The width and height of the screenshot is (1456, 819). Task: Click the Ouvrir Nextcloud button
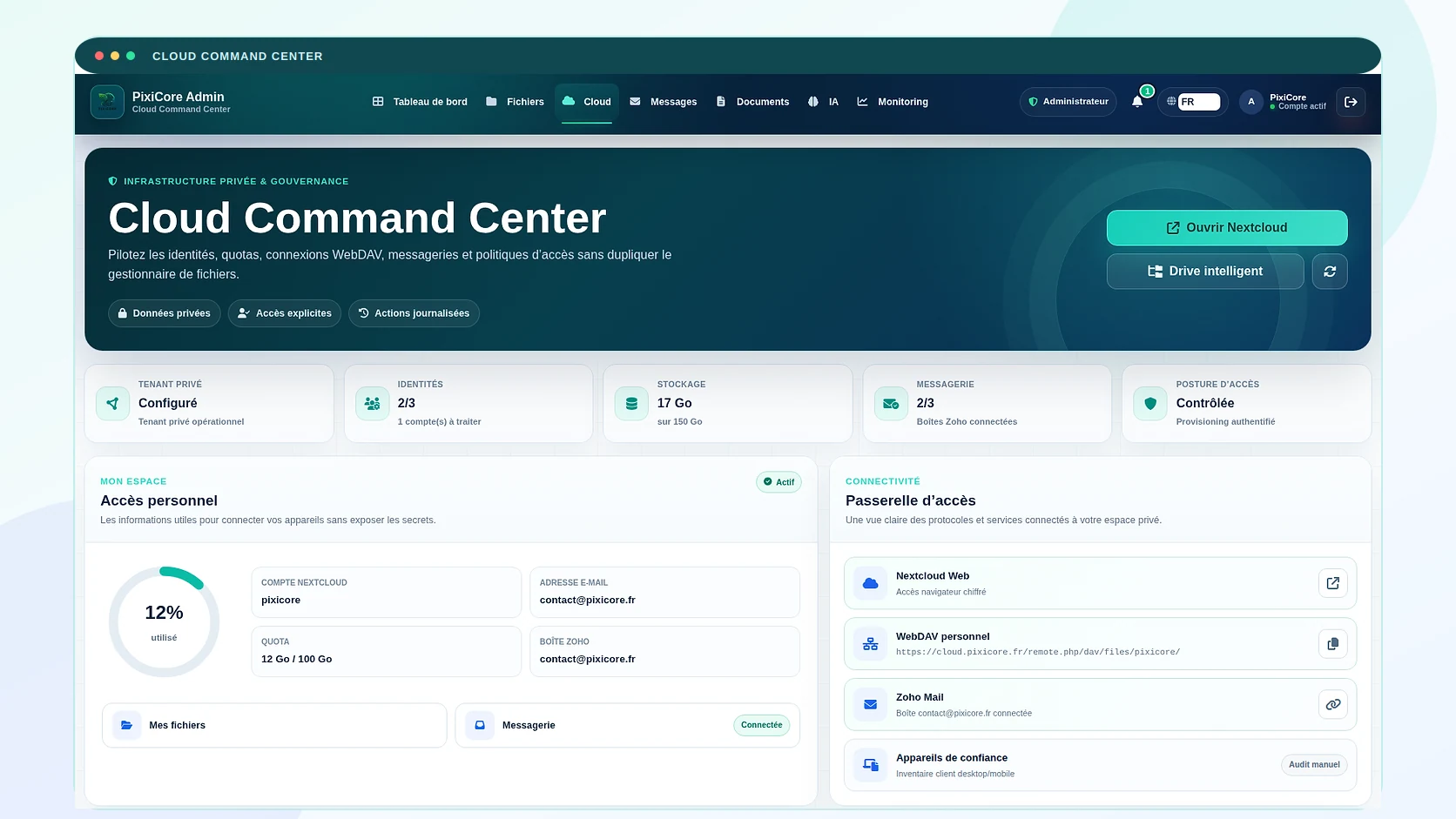pyautogui.click(x=1227, y=228)
